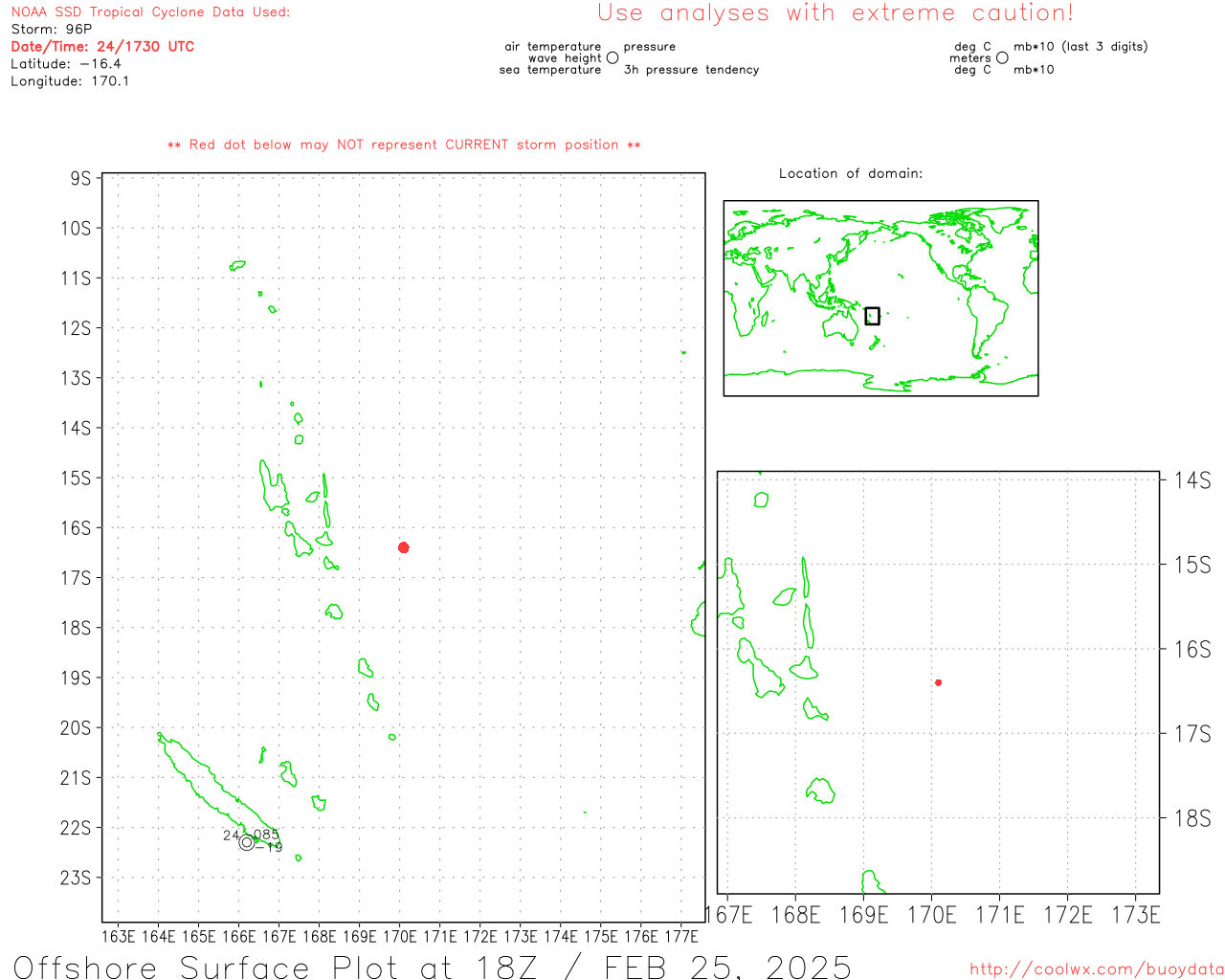The height and width of the screenshot is (980, 1225).
Task: Click the small red dot in zoomed map
Action: tap(939, 682)
